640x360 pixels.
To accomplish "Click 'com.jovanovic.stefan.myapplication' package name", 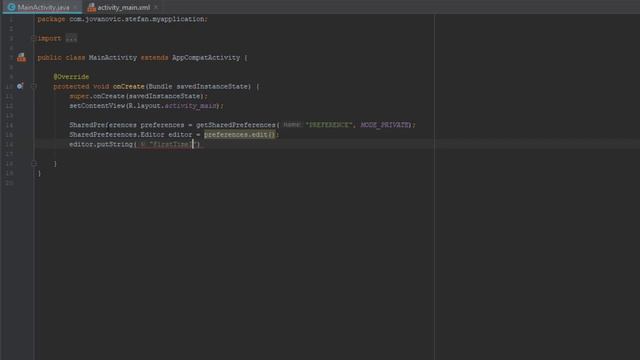I will (x=137, y=19).
